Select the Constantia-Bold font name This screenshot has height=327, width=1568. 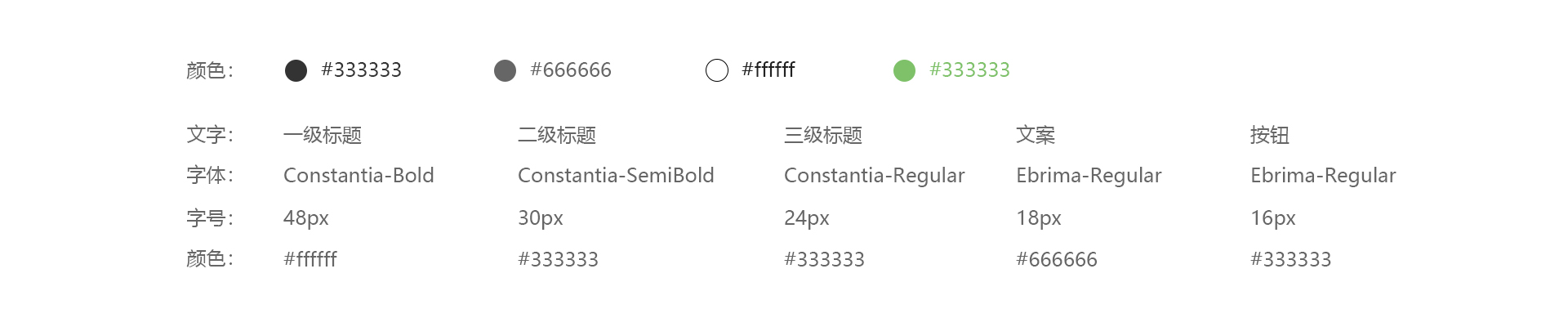pyautogui.click(x=359, y=176)
